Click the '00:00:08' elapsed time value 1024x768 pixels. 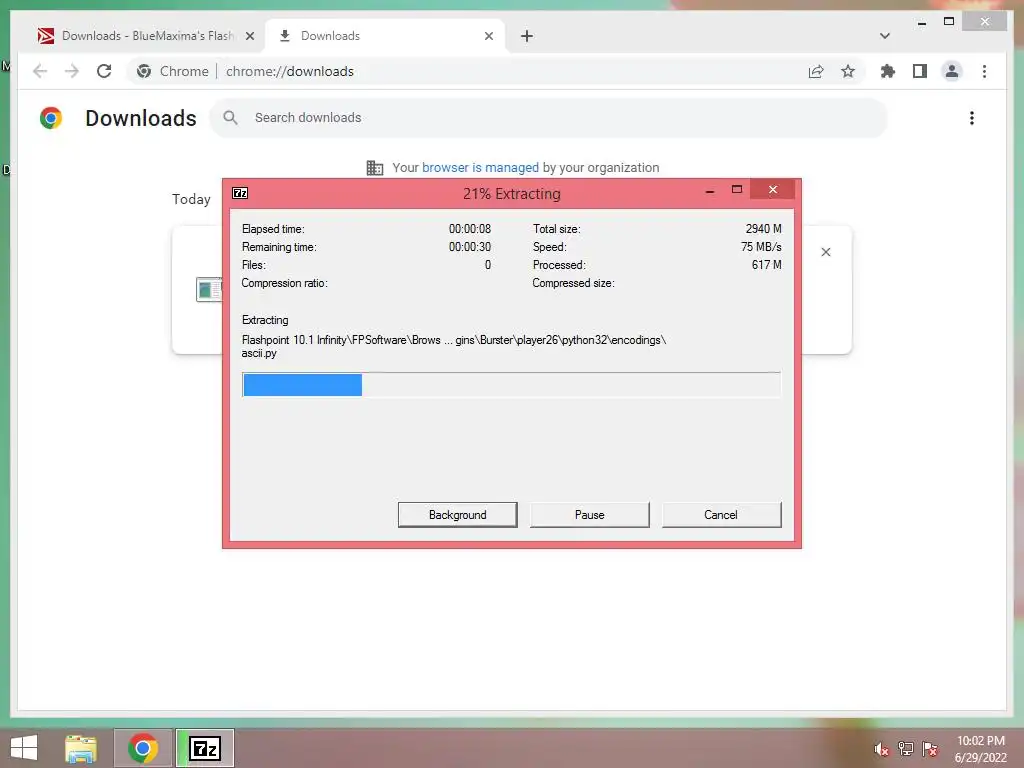coord(470,229)
